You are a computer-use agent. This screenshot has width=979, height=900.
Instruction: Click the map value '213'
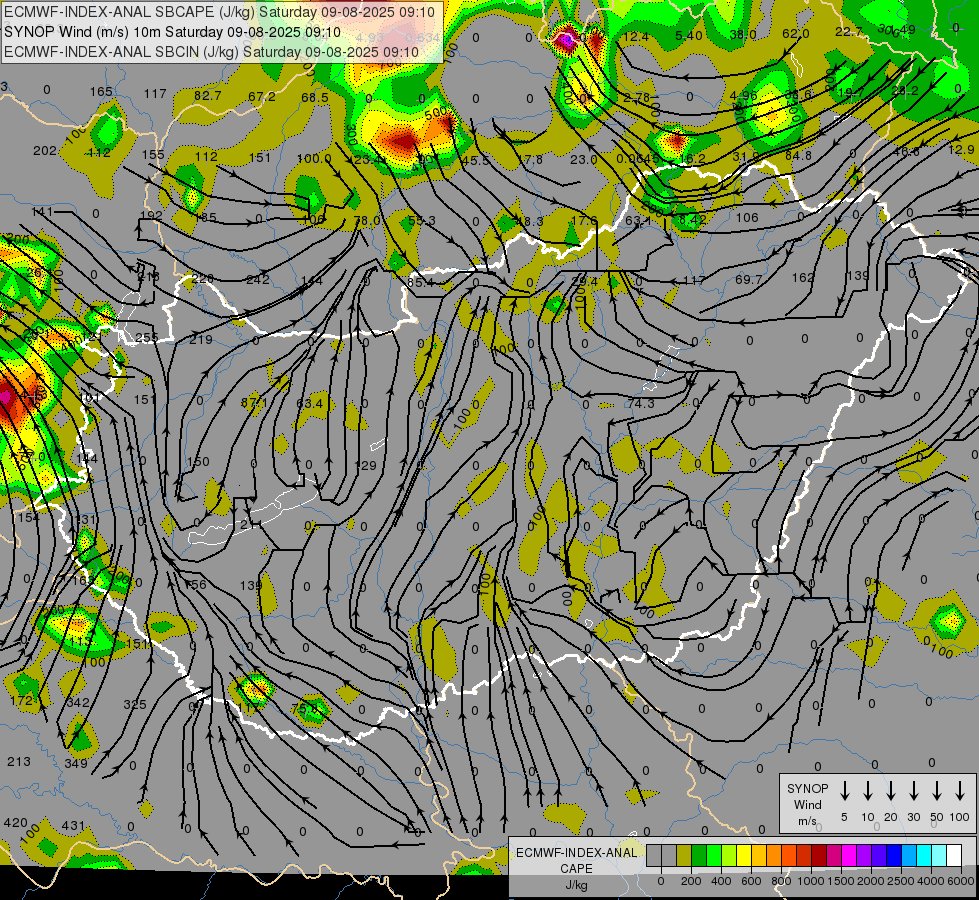pos(19,761)
